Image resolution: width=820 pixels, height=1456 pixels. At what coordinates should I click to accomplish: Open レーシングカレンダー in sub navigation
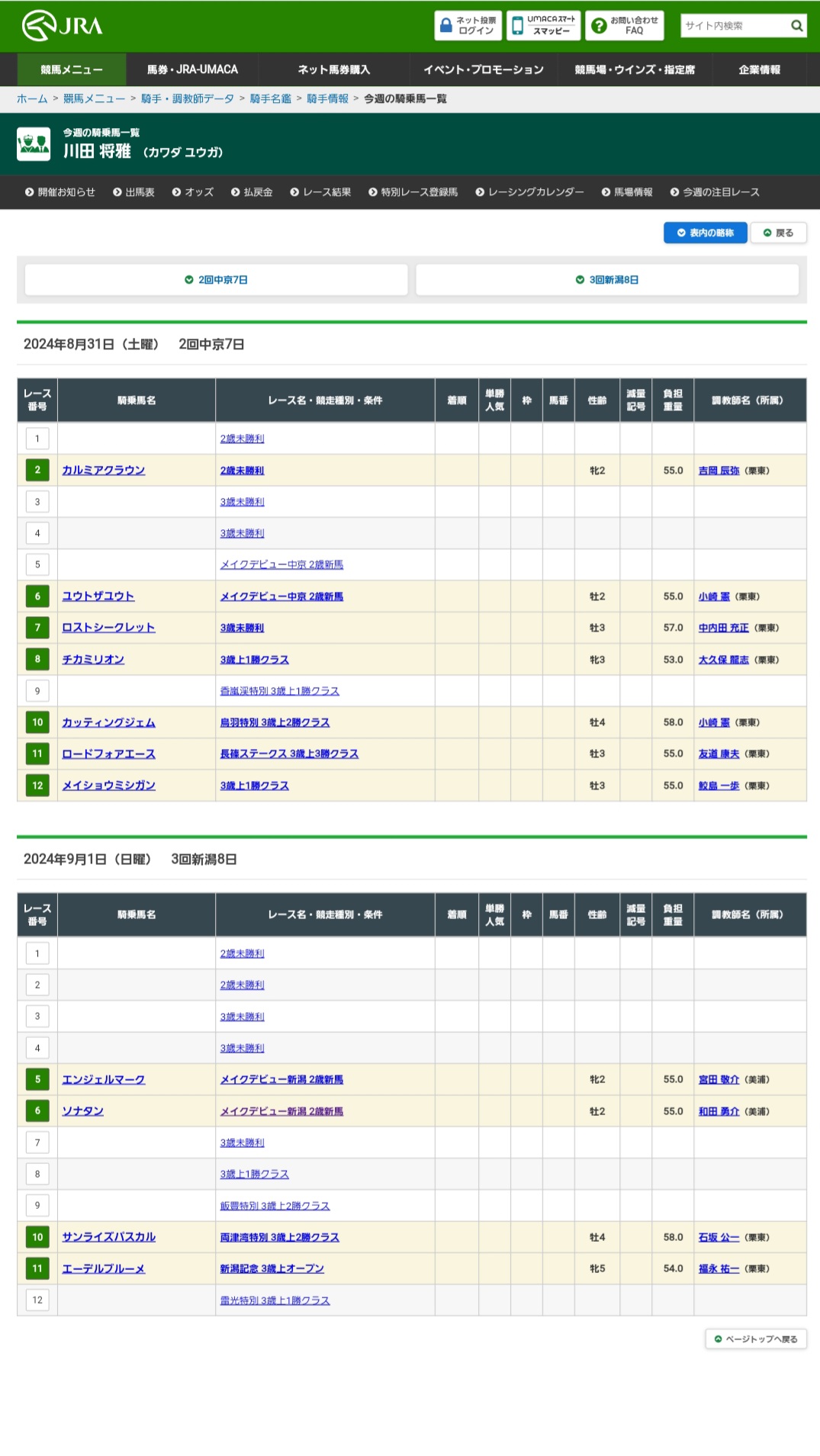point(529,192)
